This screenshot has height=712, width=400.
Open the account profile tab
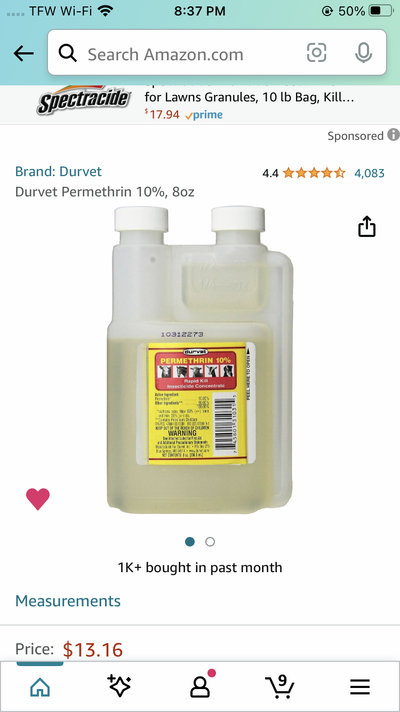coord(200,687)
